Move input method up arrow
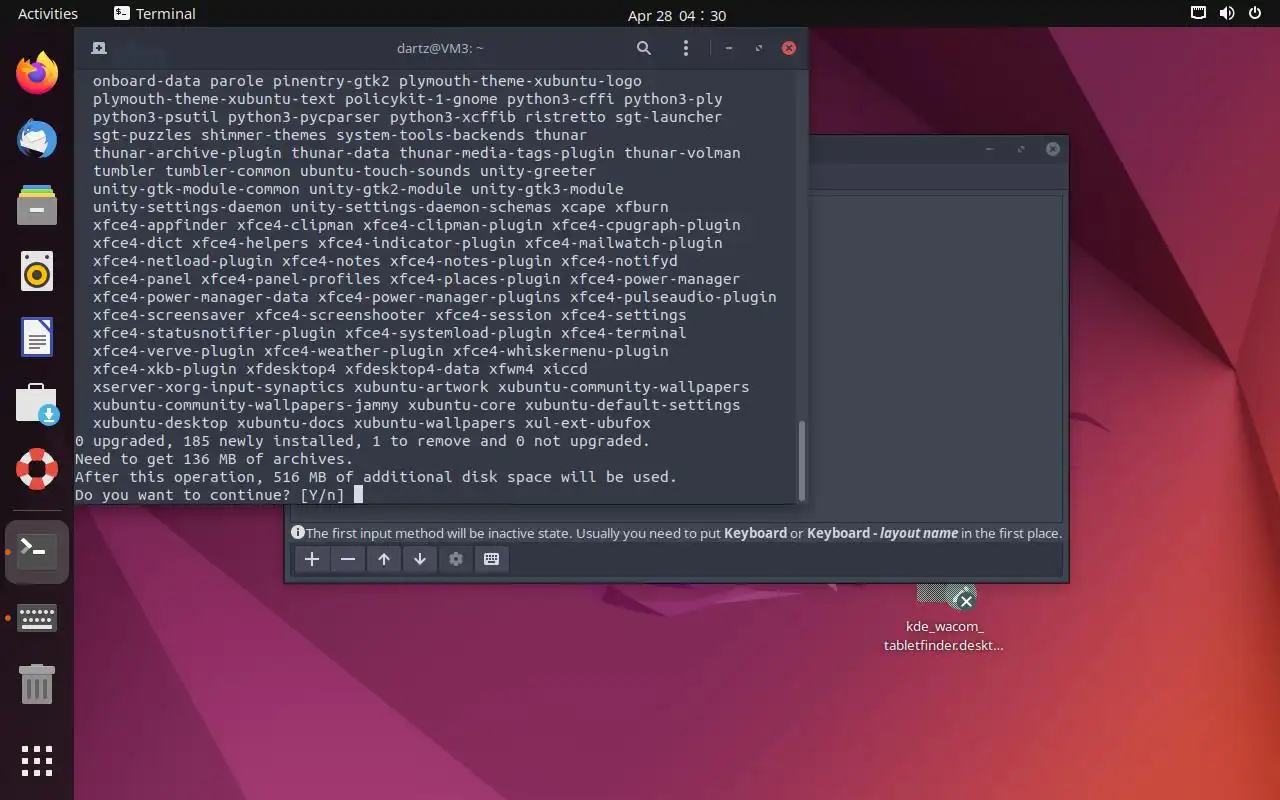Image resolution: width=1280 pixels, height=800 pixels. point(384,559)
